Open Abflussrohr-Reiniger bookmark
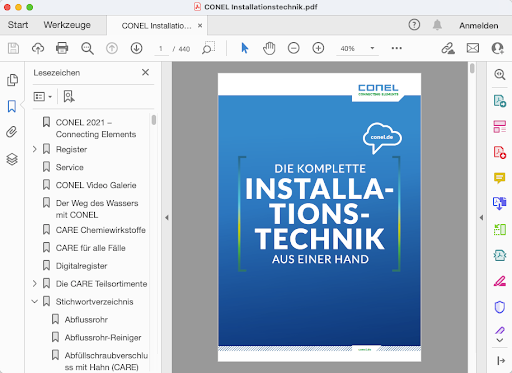The height and width of the screenshot is (373, 512). [103, 338]
